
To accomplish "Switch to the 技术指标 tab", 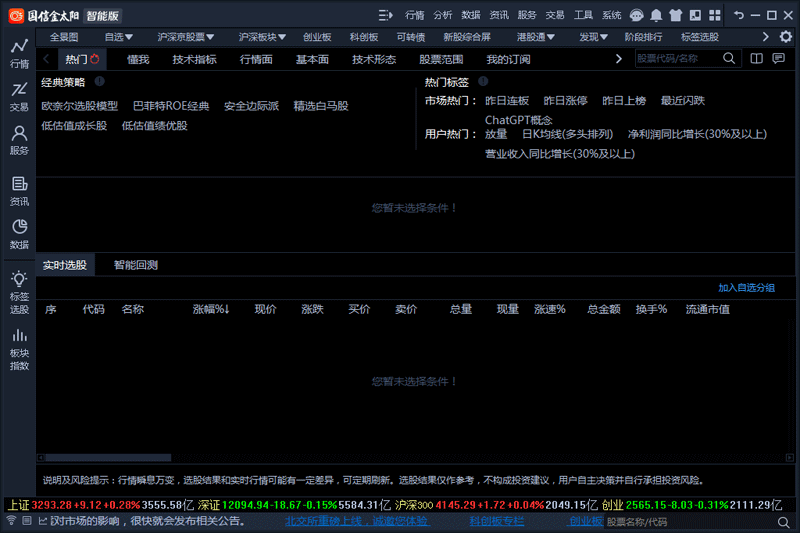I will 194,60.
